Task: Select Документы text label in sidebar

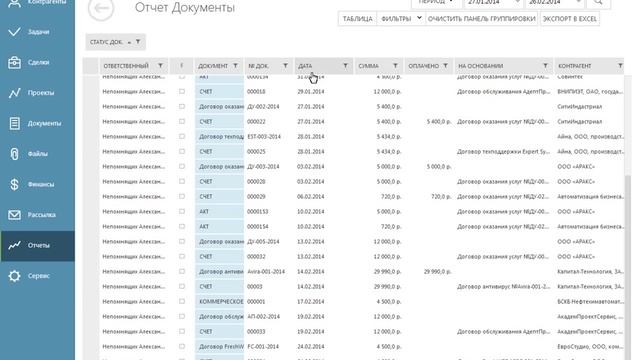Action: pos(44,123)
